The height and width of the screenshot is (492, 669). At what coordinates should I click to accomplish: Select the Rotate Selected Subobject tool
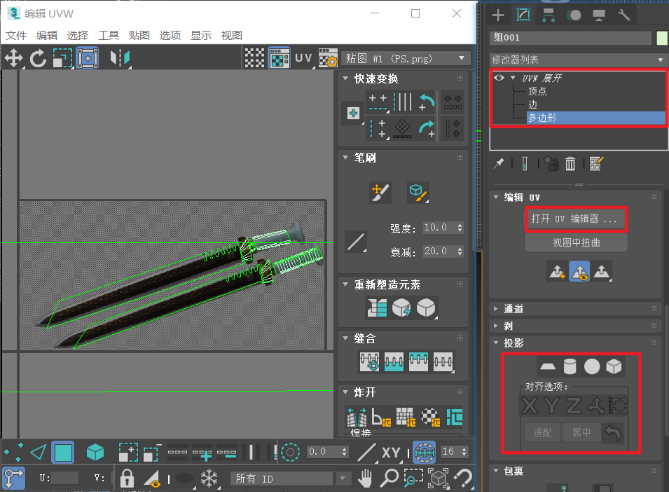(38, 58)
